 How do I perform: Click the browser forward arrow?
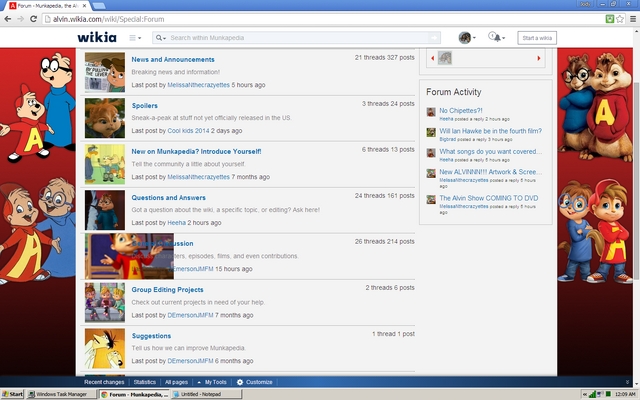pyautogui.click(x=20, y=19)
